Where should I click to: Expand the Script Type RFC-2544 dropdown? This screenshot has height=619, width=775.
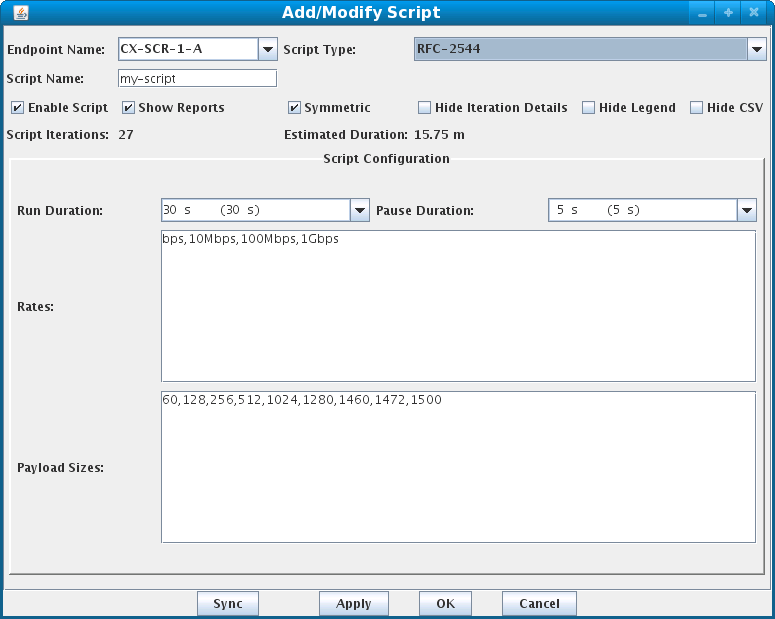[756, 49]
